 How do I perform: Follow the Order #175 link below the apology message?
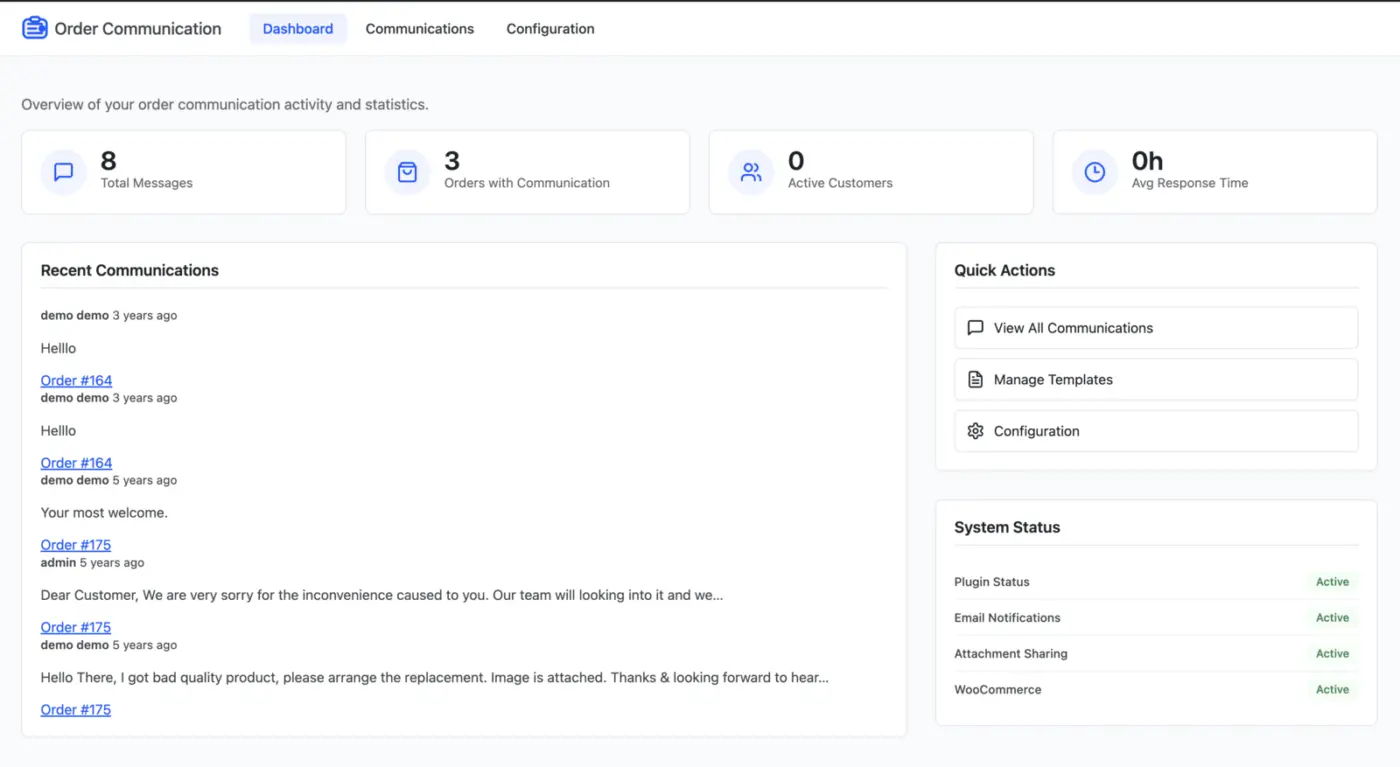[x=76, y=627]
